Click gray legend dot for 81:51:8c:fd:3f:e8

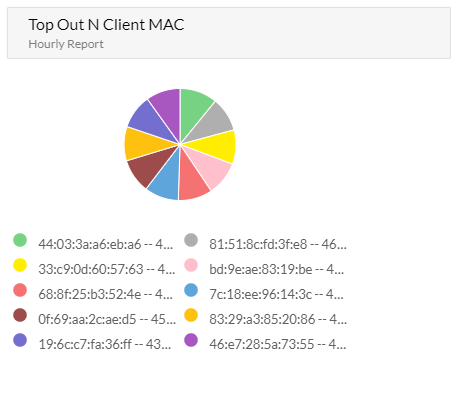[191, 240]
